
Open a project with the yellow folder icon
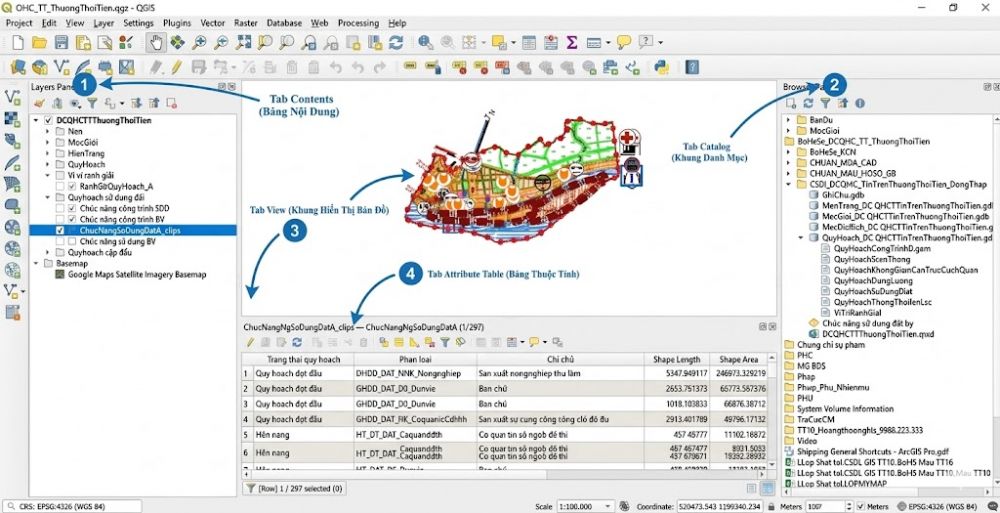[40, 43]
